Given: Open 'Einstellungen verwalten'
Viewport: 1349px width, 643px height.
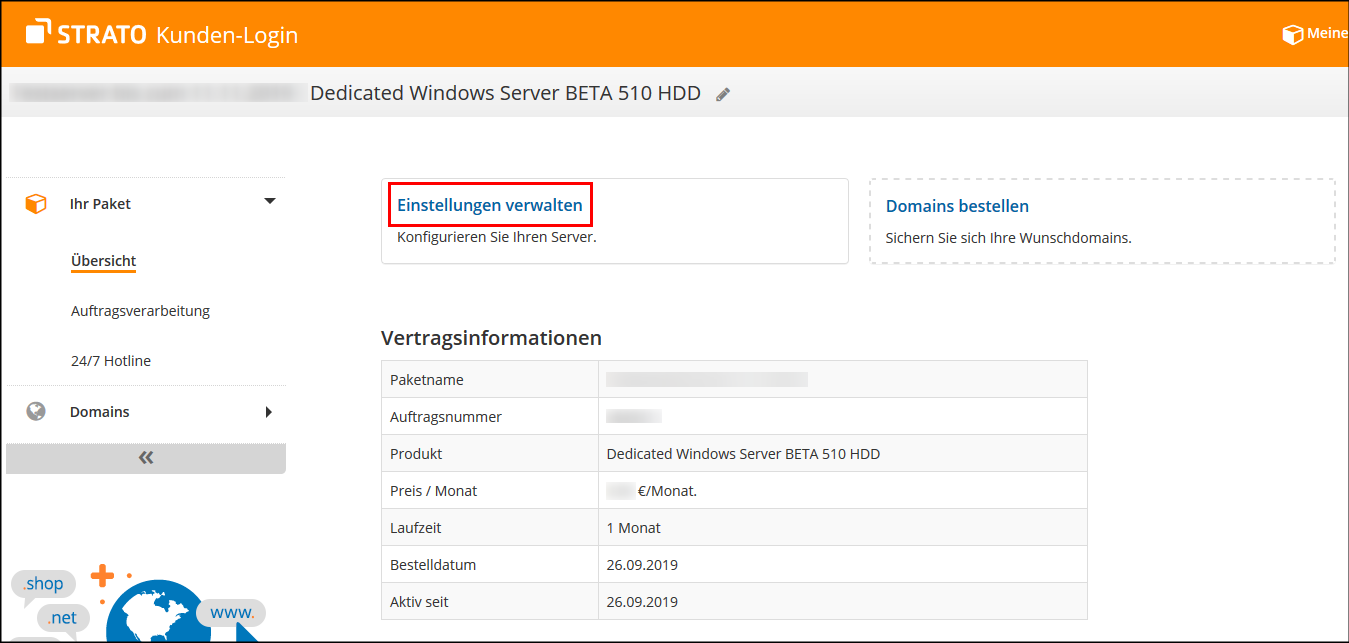Looking at the screenshot, I should click(490, 205).
